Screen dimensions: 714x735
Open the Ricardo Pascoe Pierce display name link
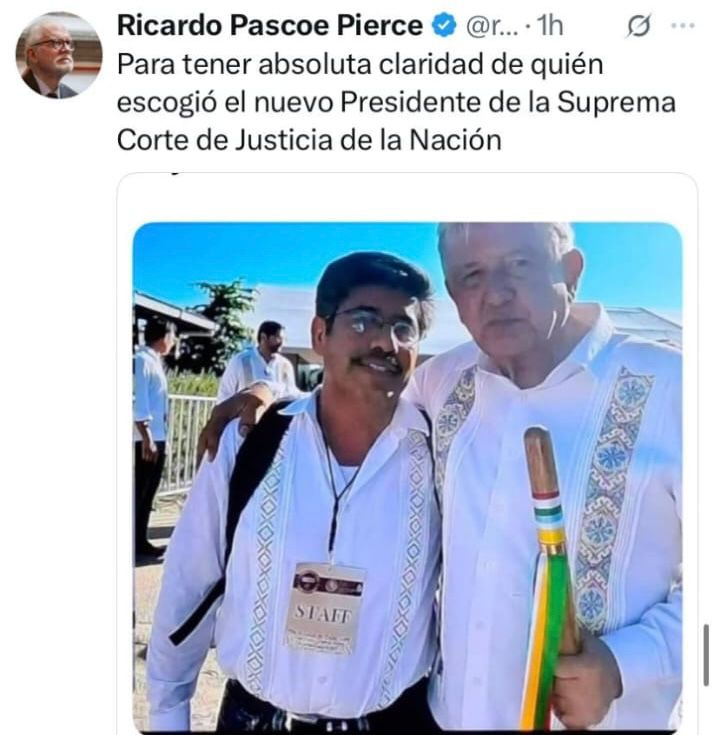pos(270,25)
